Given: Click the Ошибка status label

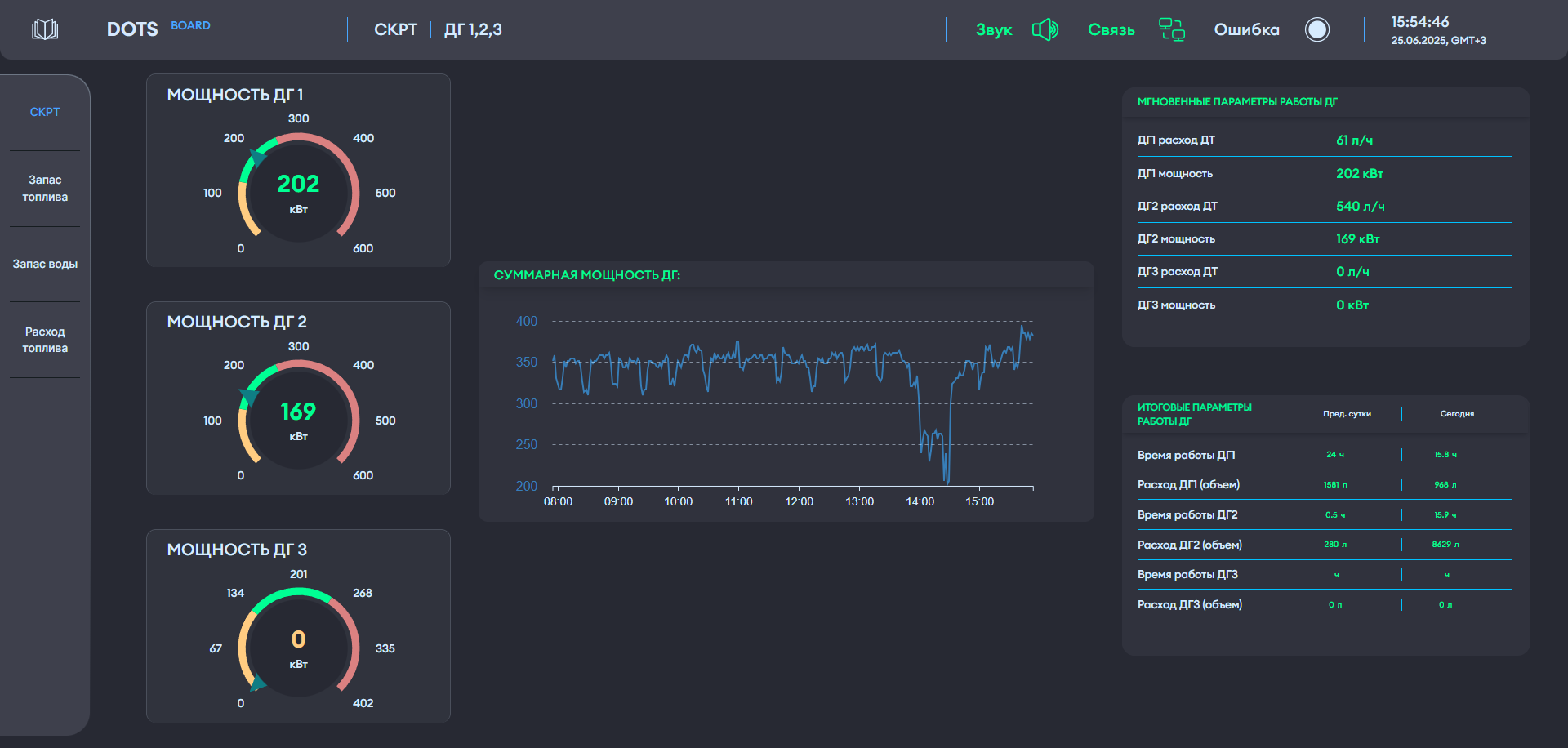Looking at the screenshot, I should click(1246, 30).
